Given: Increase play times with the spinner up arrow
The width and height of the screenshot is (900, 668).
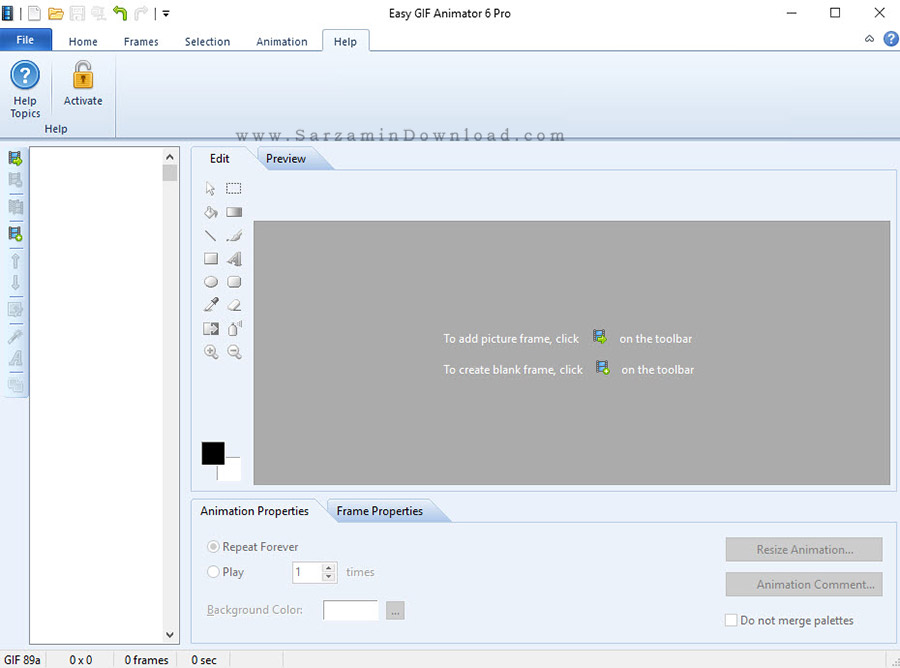Looking at the screenshot, I should pos(329,568).
